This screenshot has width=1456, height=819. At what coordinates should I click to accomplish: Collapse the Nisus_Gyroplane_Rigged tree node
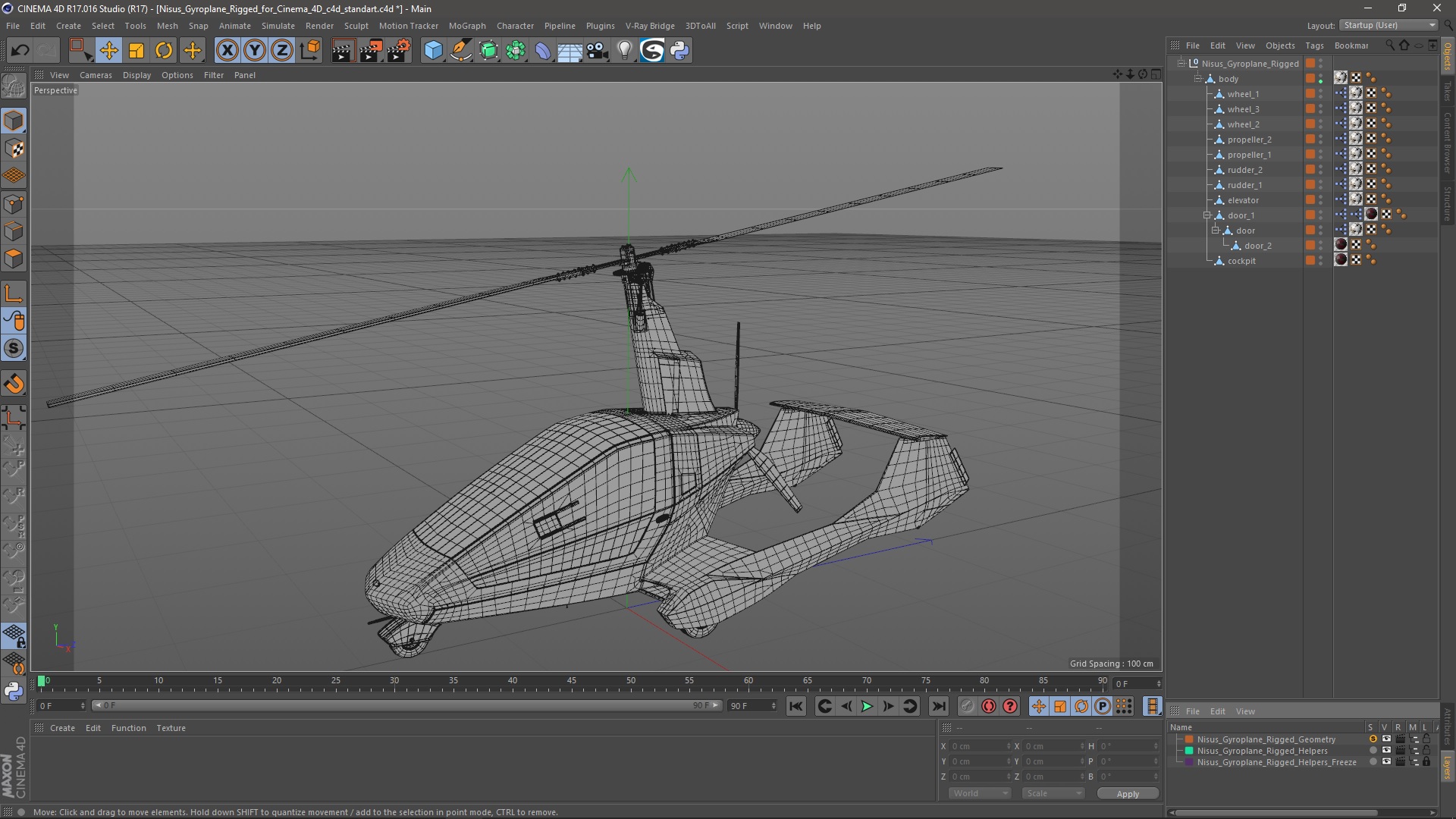pyautogui.click(x=1181, y=64)
